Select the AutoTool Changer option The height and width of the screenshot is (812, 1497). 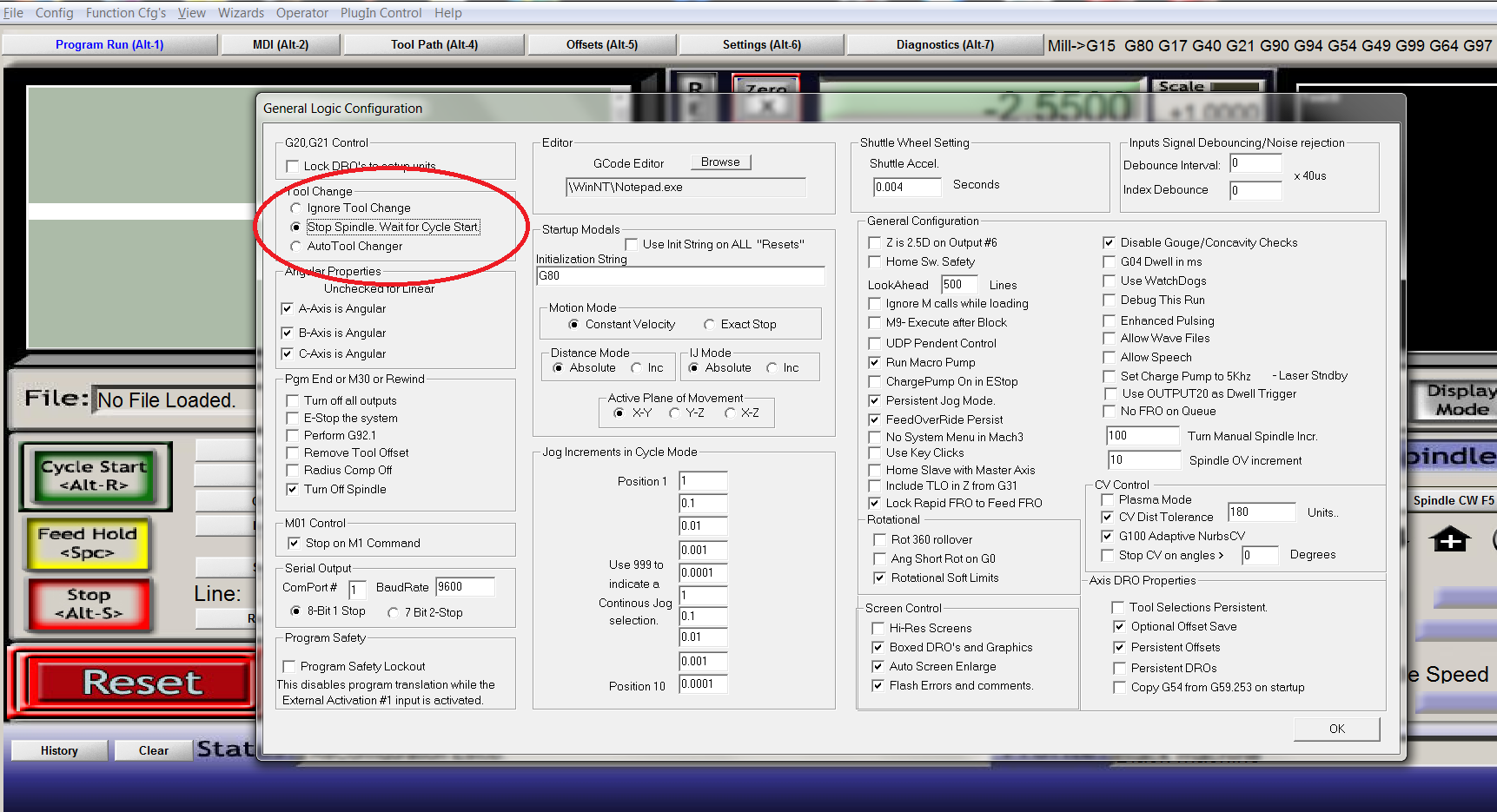tap(296, 247)
